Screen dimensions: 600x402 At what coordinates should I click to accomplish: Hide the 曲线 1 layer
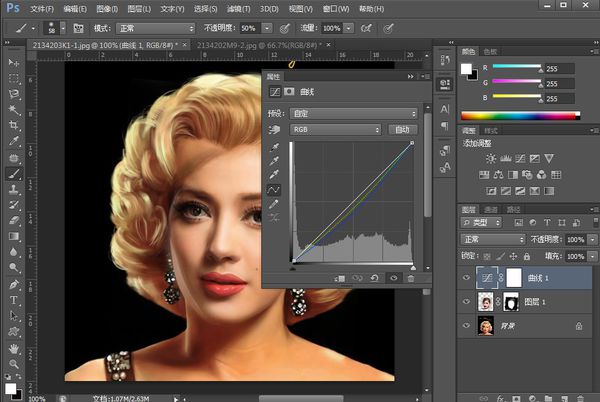pyautogui.click(x=468, y=280)
